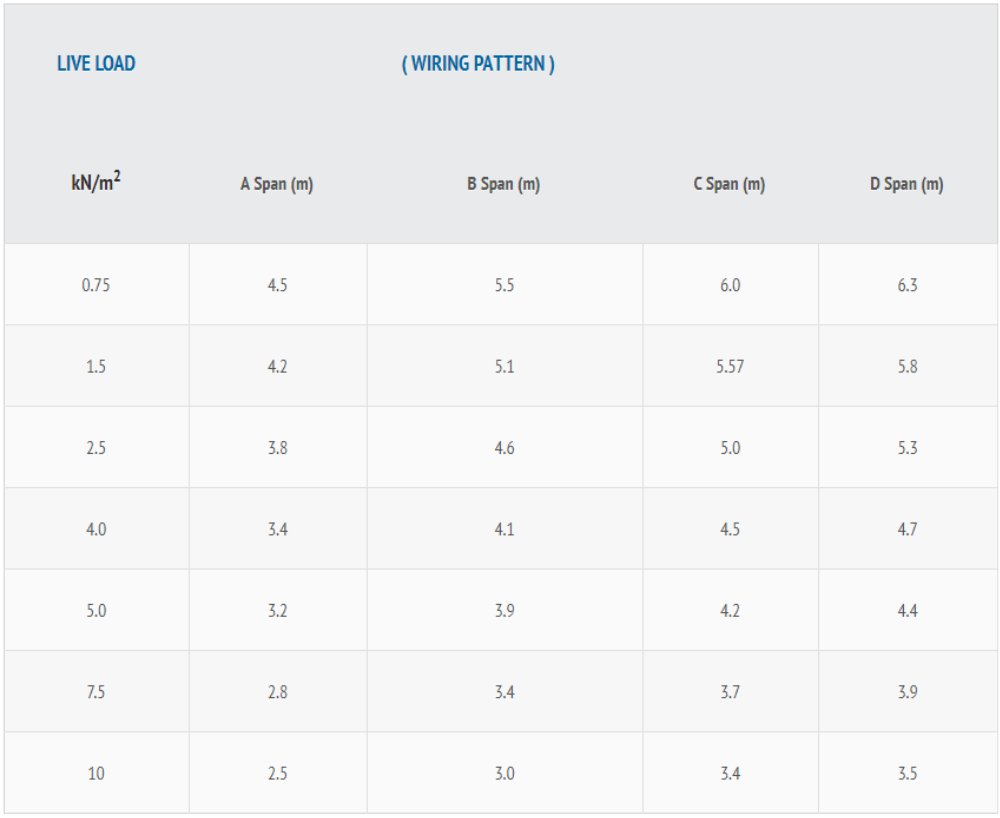Viewport: 1000px width, 818px height.
Task: Select the B Span (m) column header
Action: click(x=504, y=184)
